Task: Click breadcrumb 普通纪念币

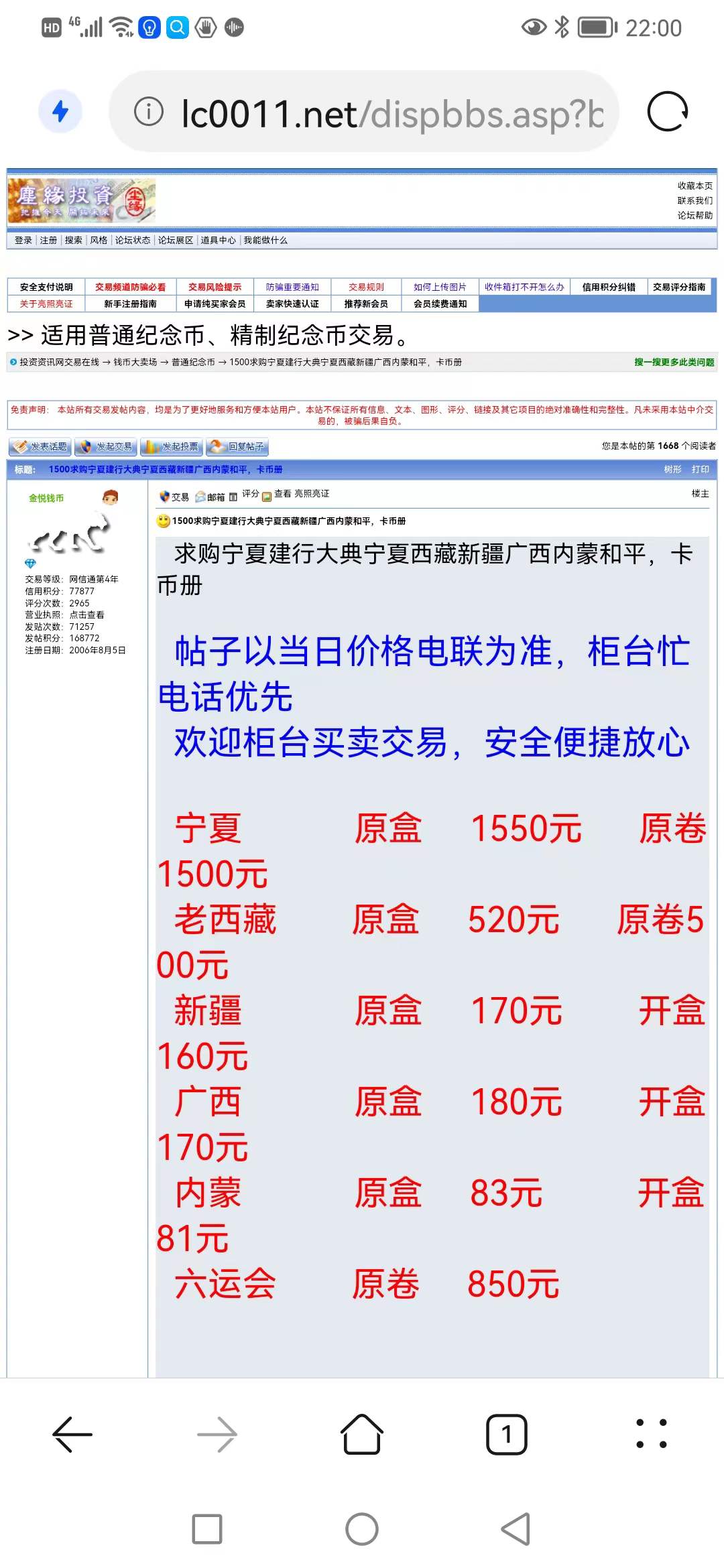Action: (193, 362)
